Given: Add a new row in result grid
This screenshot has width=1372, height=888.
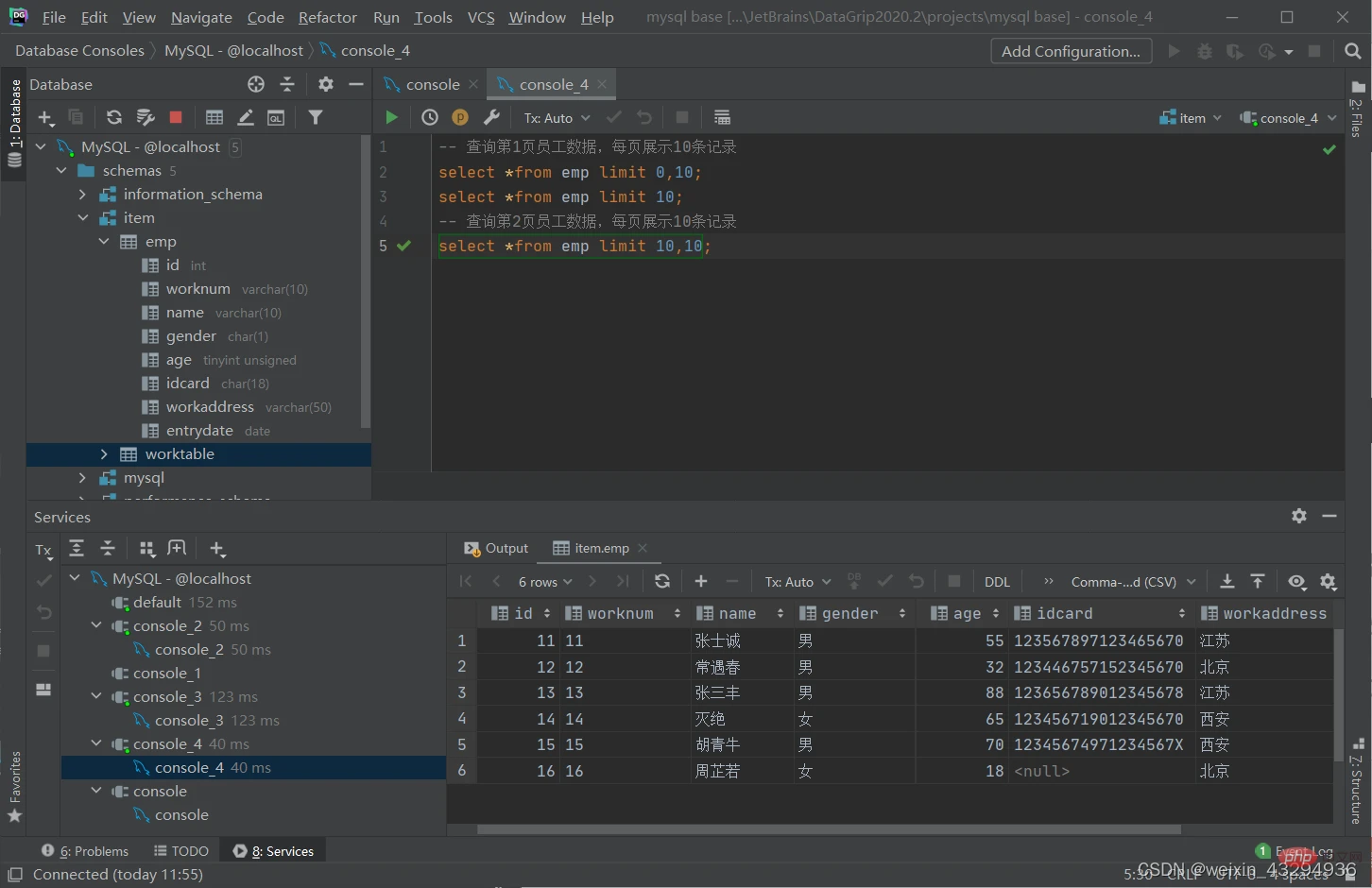Looking at the screenshot, I should (701, 581).
